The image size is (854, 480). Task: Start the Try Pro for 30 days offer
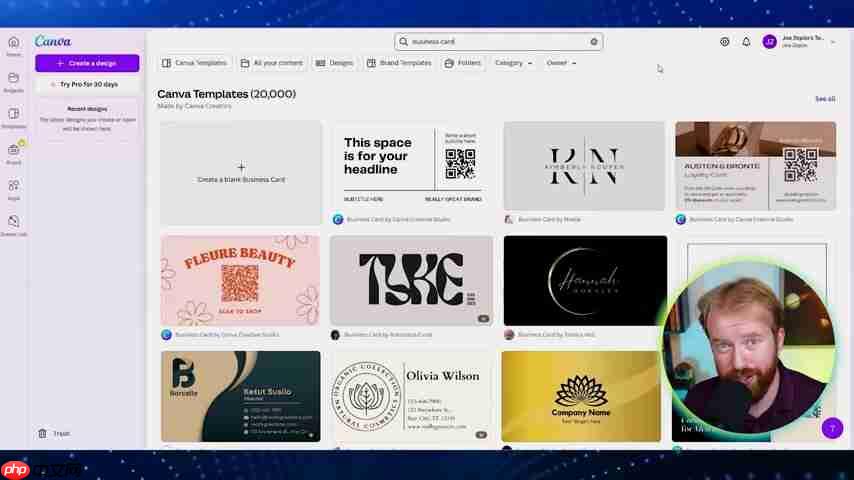point(87,84)
